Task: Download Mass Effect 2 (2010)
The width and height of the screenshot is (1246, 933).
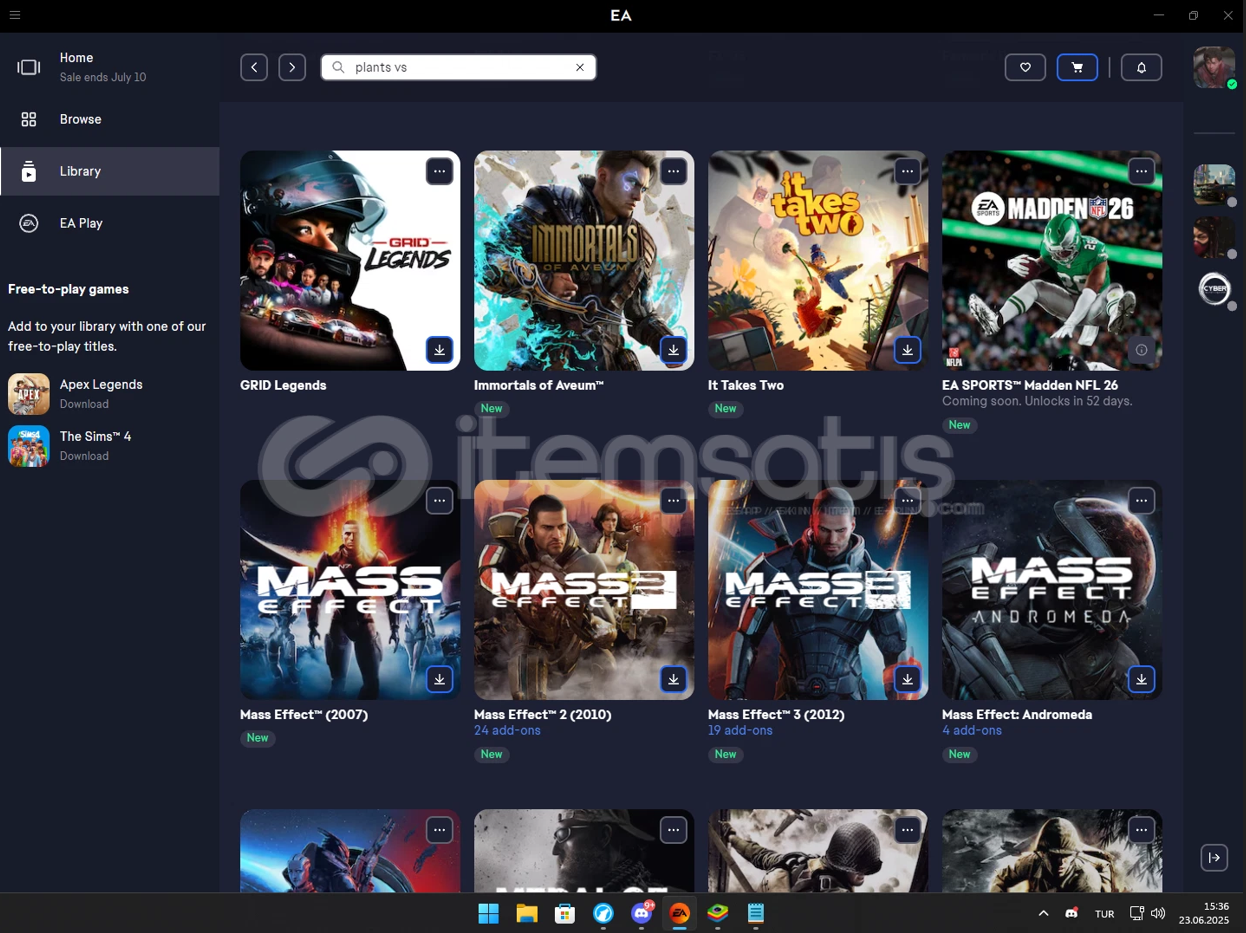Action: [x=674, y=679]
